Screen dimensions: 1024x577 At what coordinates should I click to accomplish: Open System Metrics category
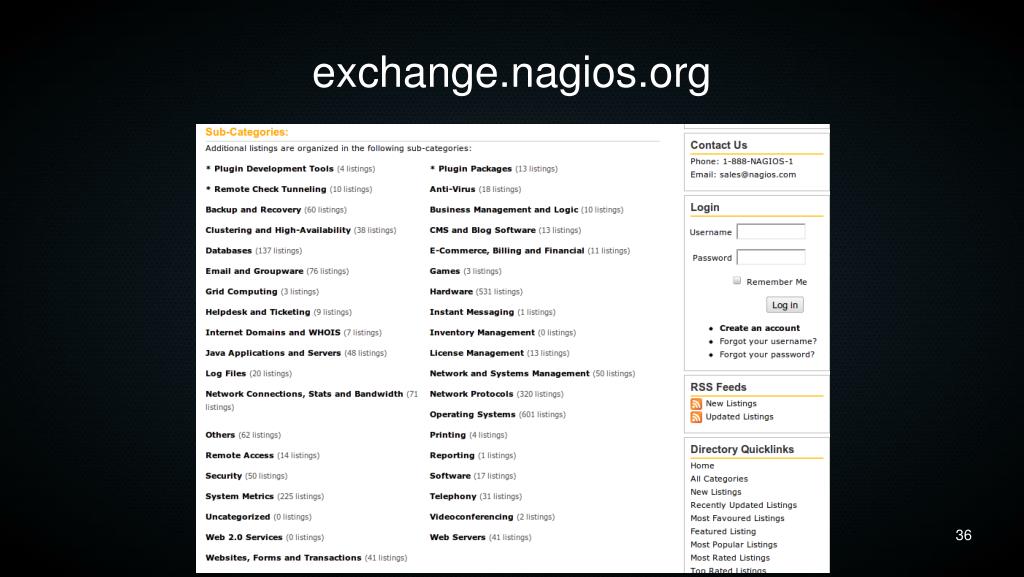pyautogui.click(x=239, y=497)
